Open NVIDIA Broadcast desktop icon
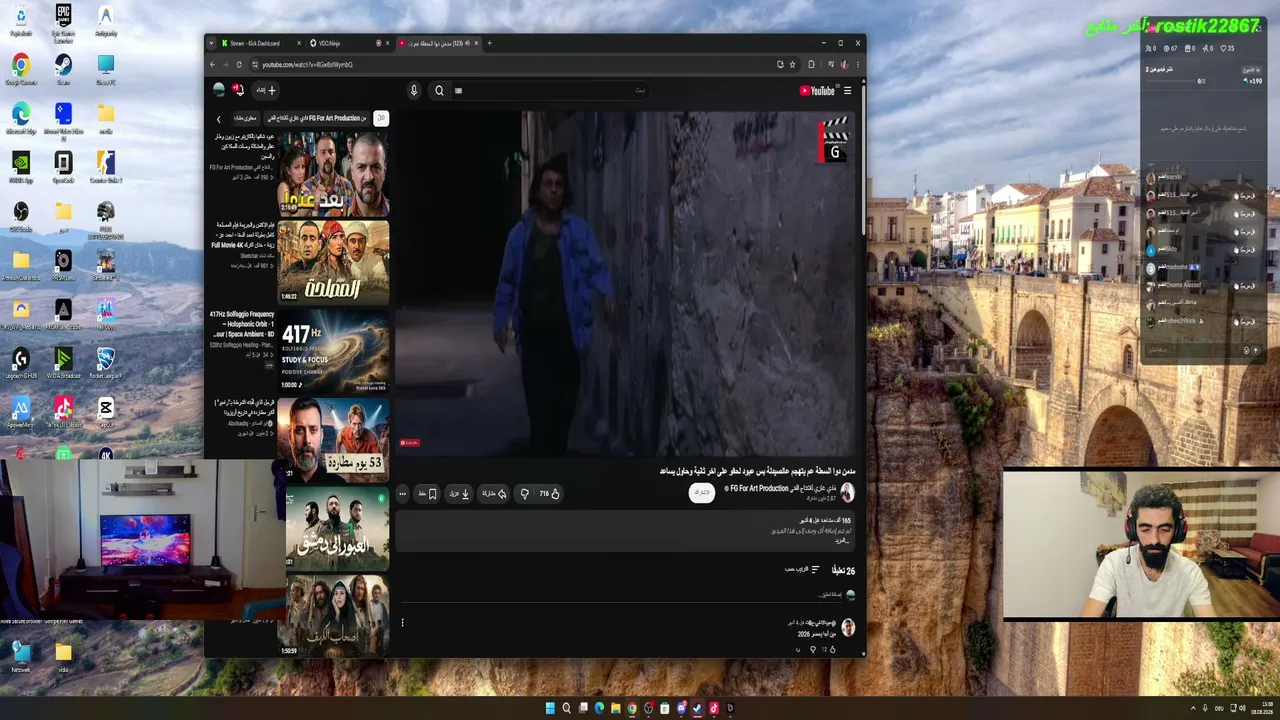Screen dimensions: 1280x720 [x=63, y=361]
